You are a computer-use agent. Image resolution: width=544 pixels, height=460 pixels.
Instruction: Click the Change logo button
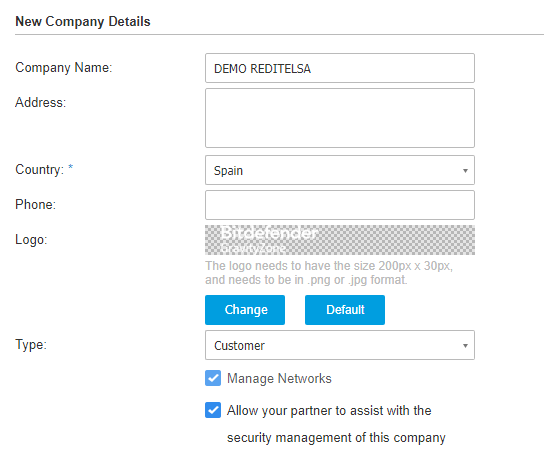(245, 310)
